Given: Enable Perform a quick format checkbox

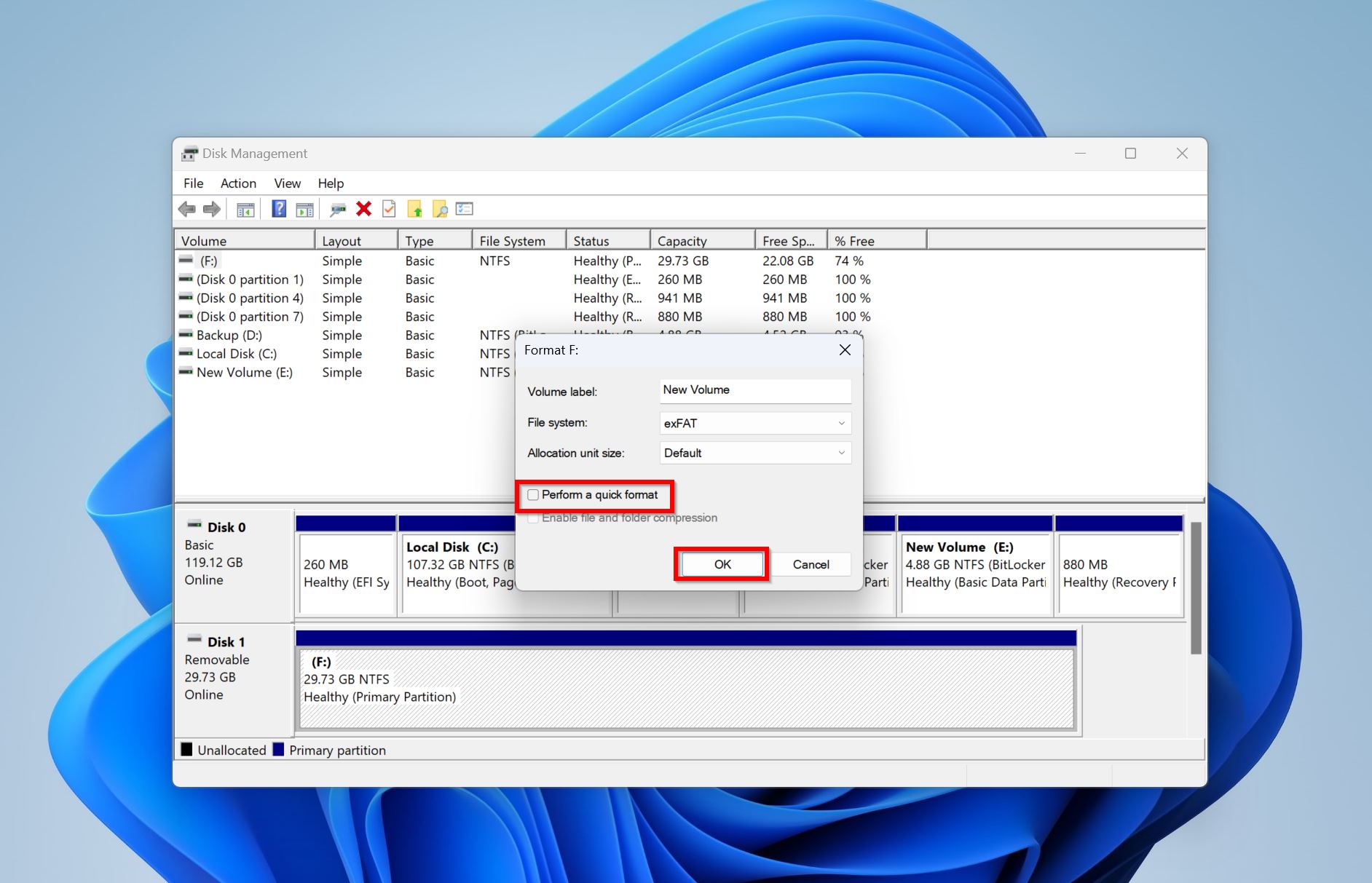Looking at the screenshot, I should point(533,495).
